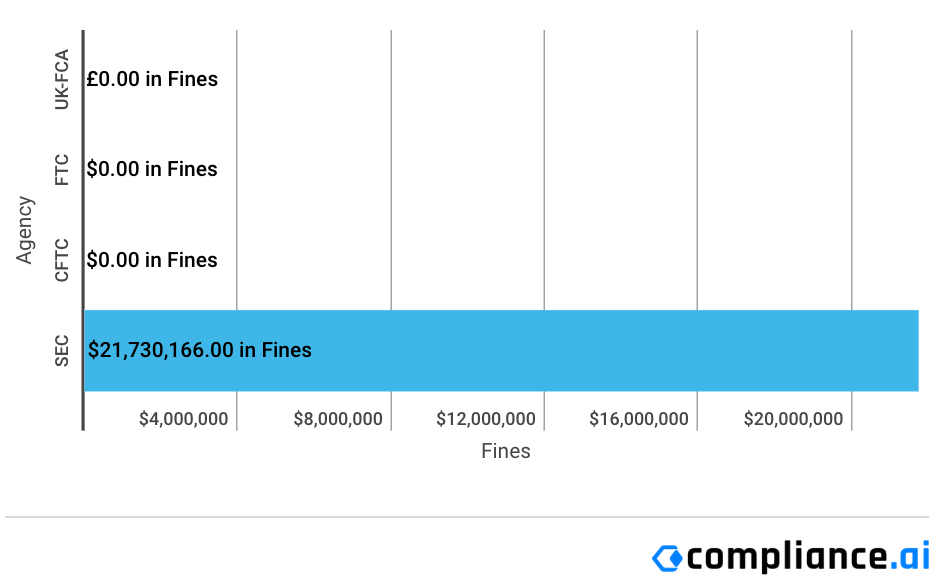Click the SEC agency axis label
Screen dimensions: 942x578
(x=62, y=351)
